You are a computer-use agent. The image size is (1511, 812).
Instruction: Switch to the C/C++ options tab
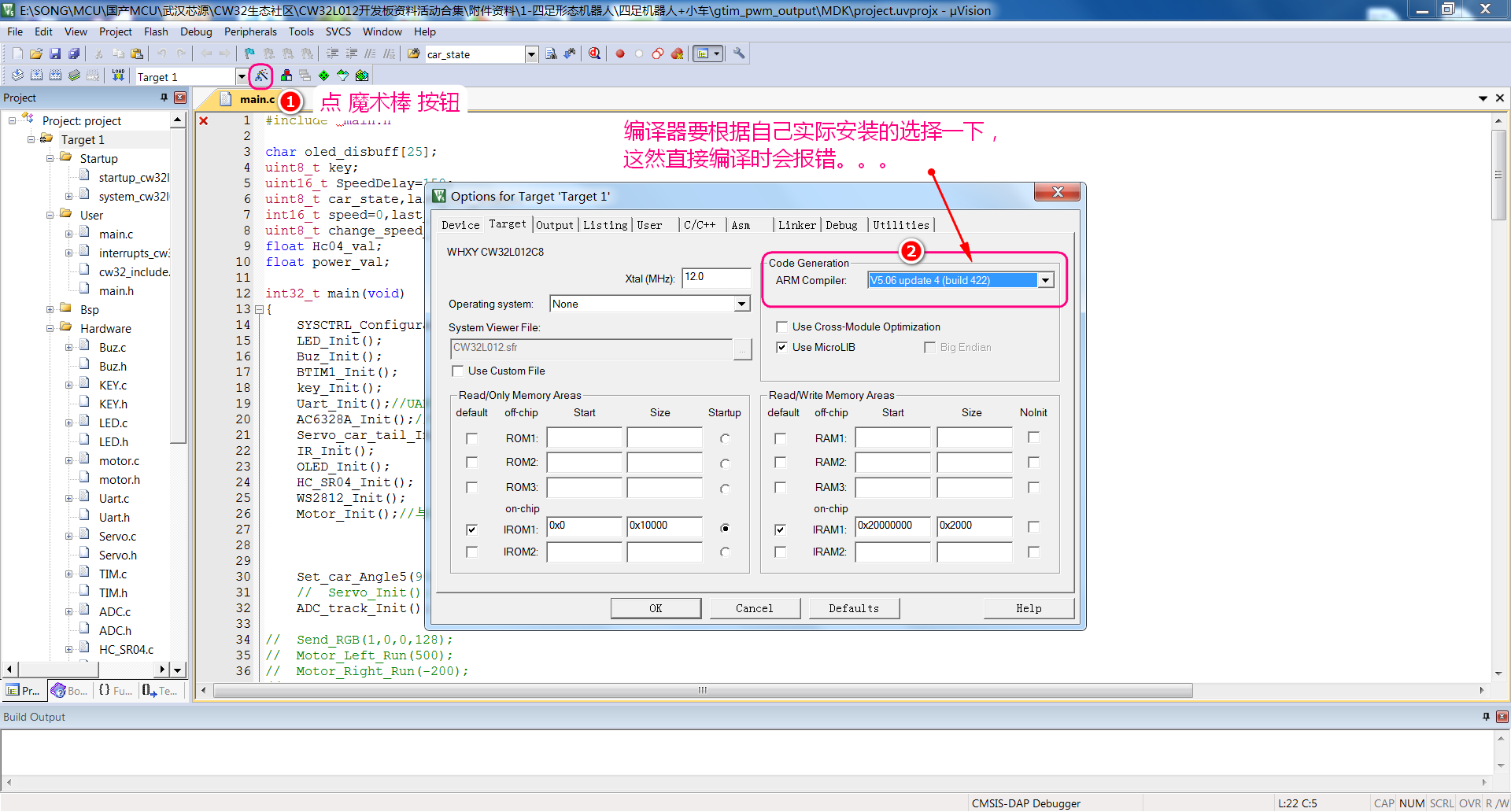[699, 225]
